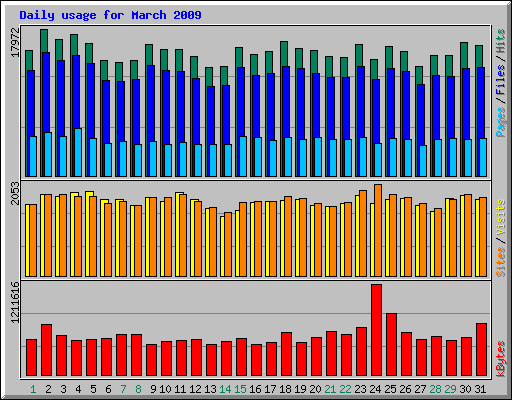
Task: Click the Pages legend label
Action: click(500, 122)
